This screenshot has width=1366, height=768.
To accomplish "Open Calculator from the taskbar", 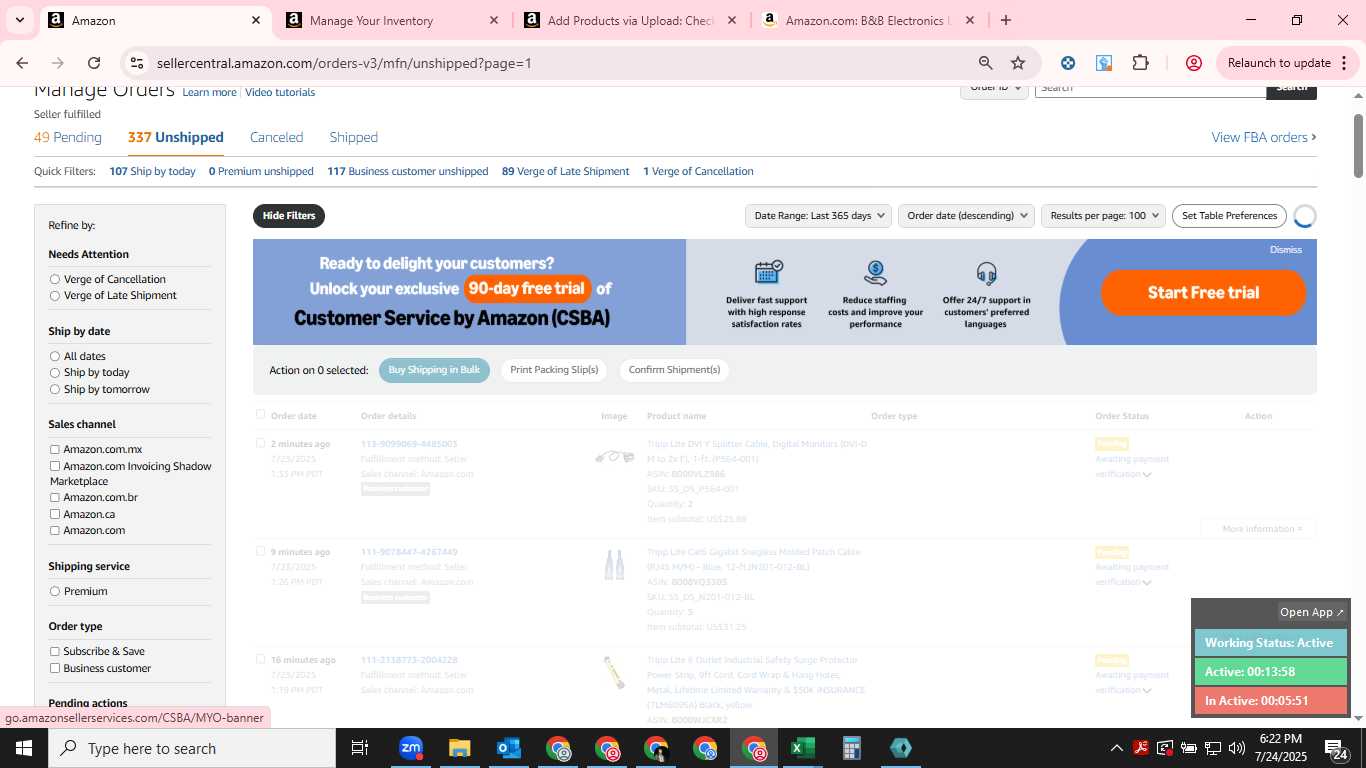I will click(x=851, y=748).
